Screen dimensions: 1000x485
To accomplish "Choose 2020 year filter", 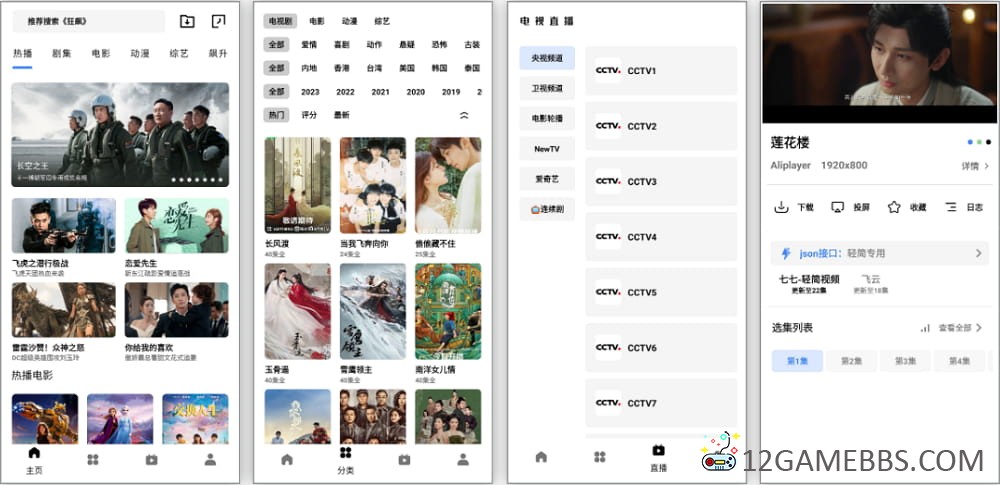I will pos(416,92).
